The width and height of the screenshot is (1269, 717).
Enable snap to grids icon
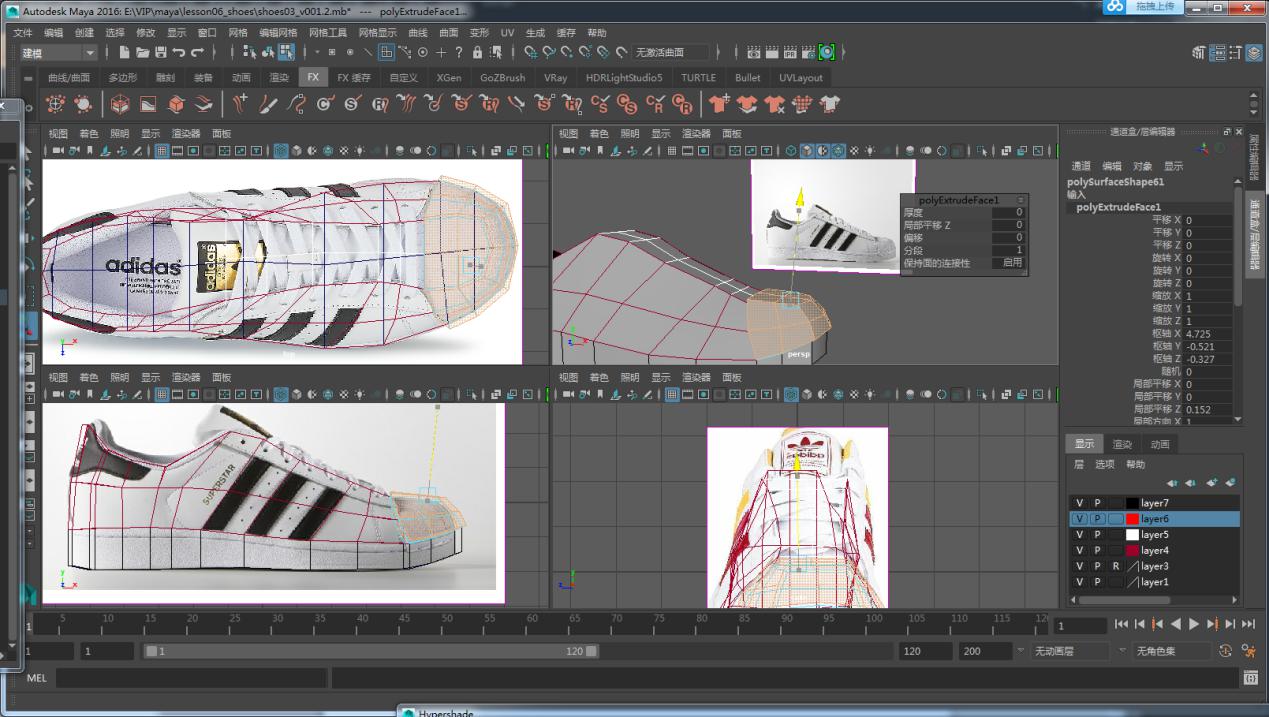[531, 52]
